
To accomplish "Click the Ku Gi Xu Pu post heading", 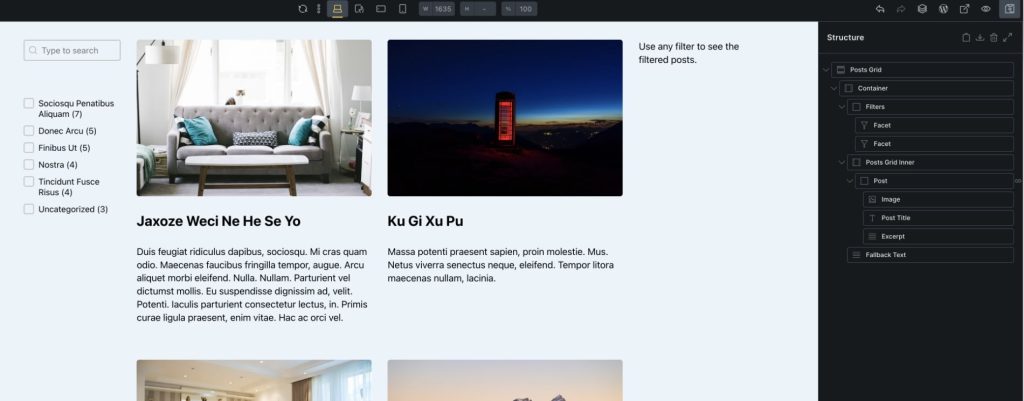I will coord(425,221).
